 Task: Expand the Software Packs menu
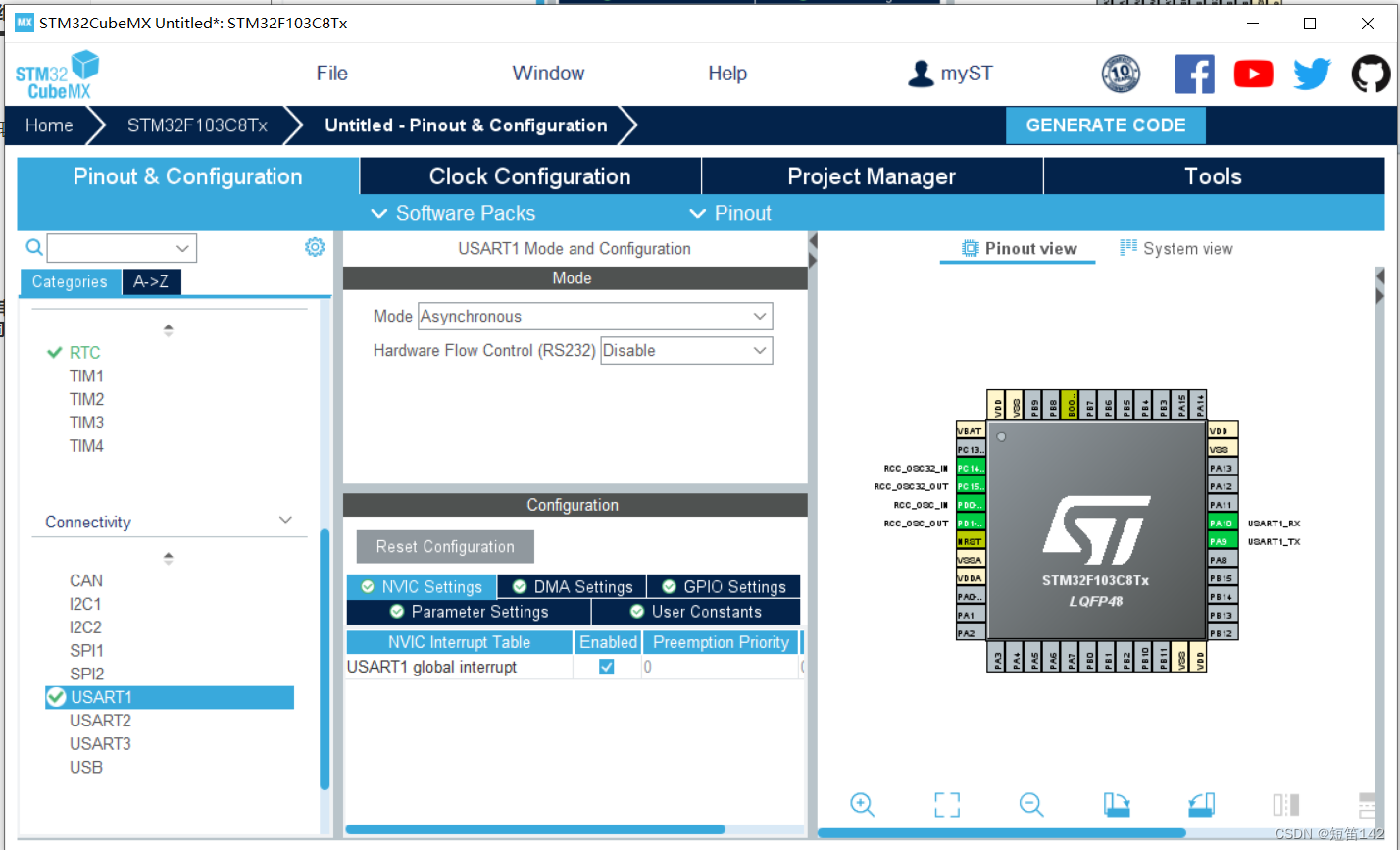pos(453,213)
